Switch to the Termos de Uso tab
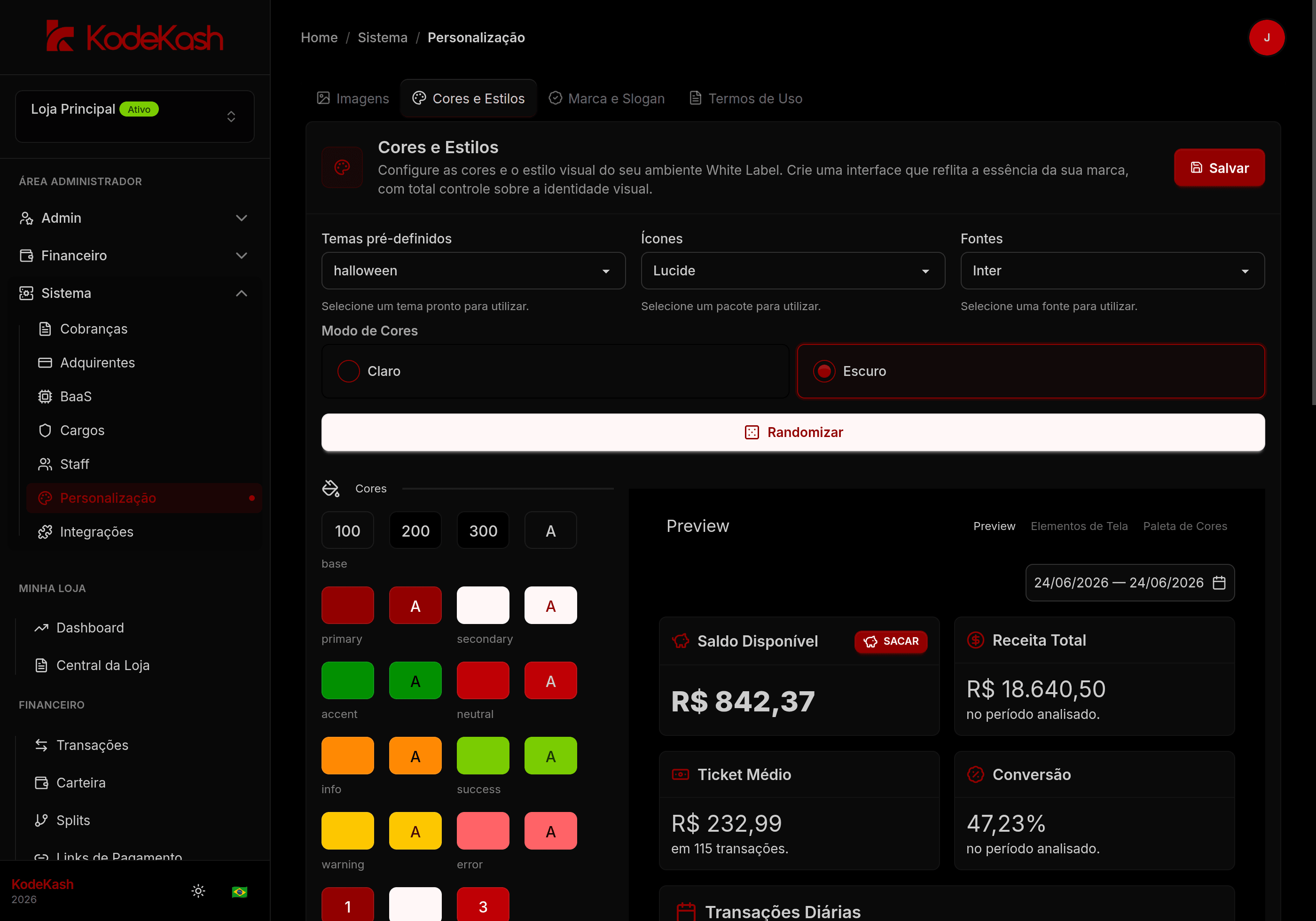1316x921 pixels. pos(746,99)
